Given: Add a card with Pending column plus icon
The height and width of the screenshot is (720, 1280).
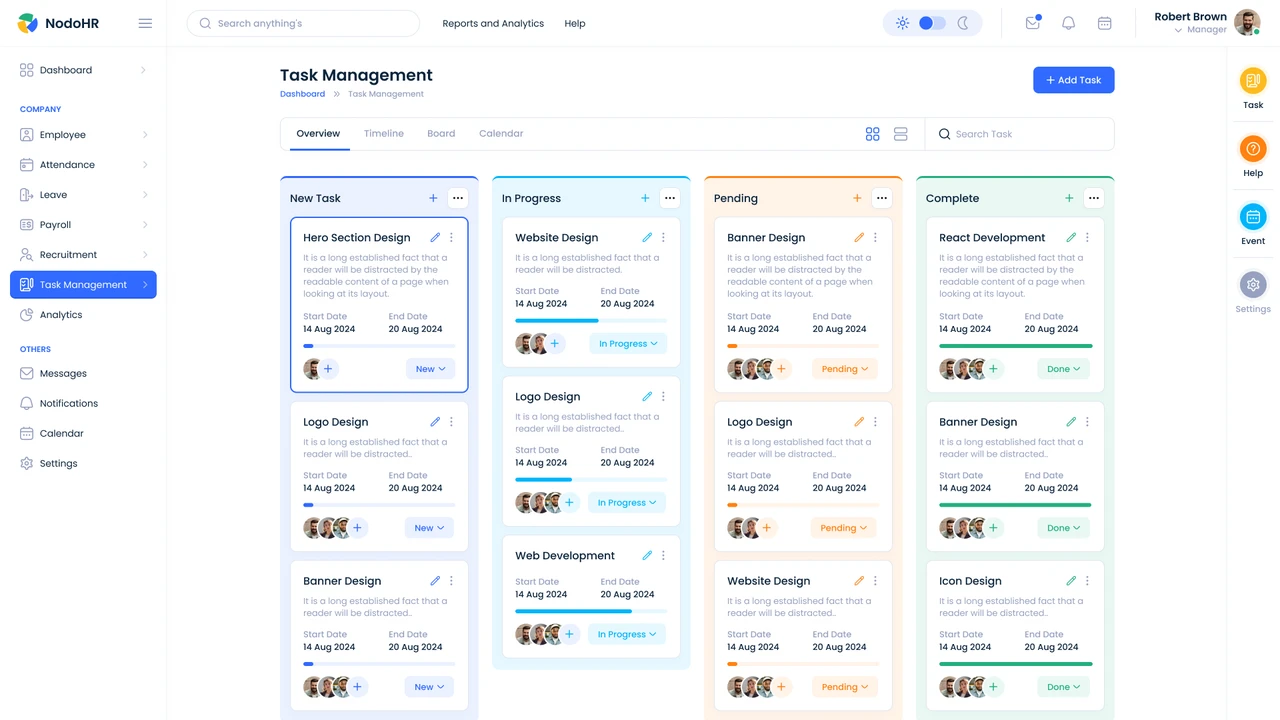Looking at the screenshot, I should (x=857, y=198).
